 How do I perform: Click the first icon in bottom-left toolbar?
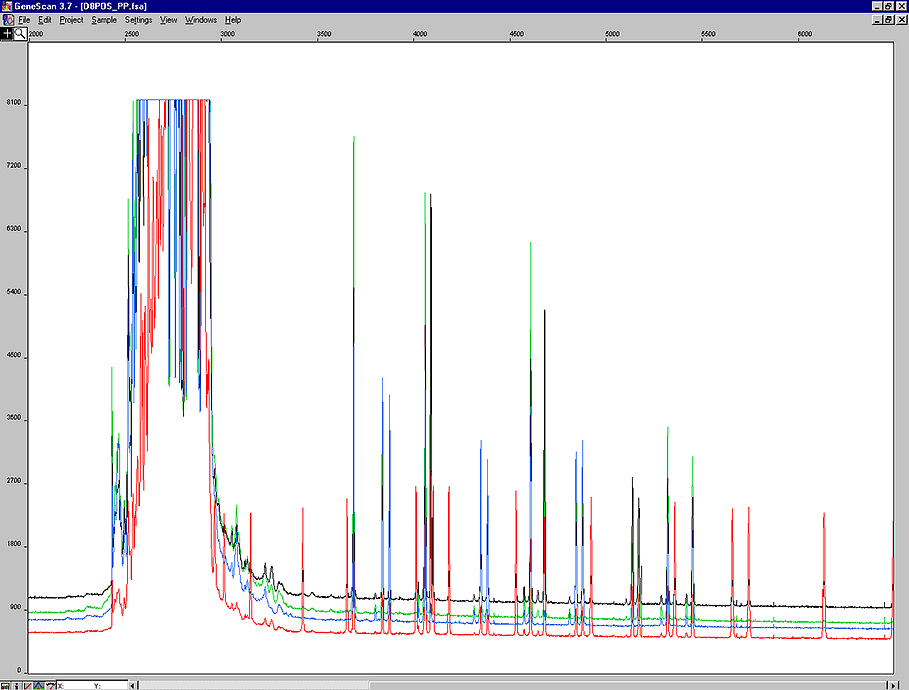click(x=5, y=685)
